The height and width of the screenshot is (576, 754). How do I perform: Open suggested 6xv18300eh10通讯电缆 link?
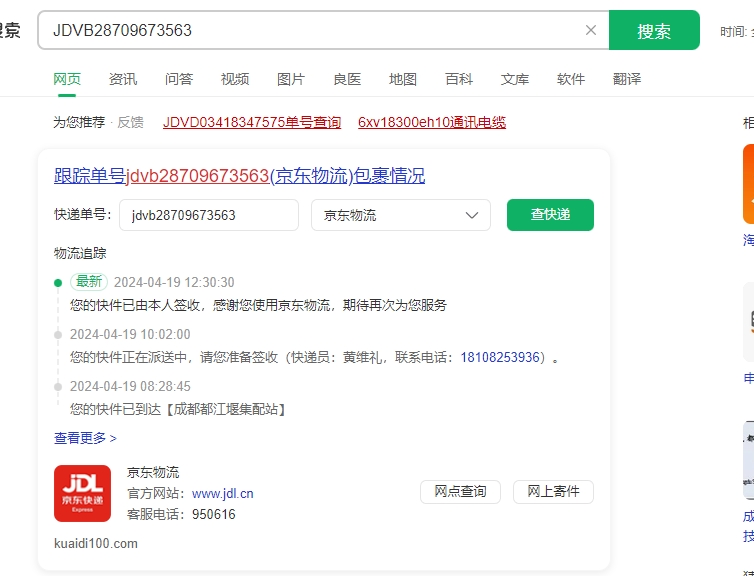coord(432,122)
